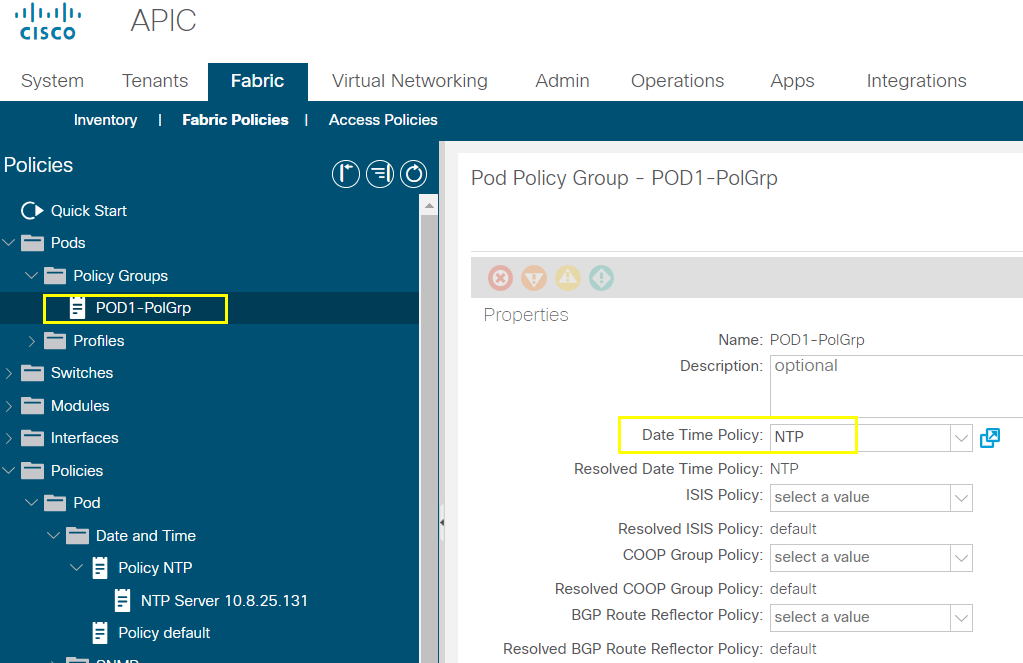Image resolution: width=1023 pixels, height=663 pixels.
Task: Expand the Profiles node
Action: click(x=31, y=341)
